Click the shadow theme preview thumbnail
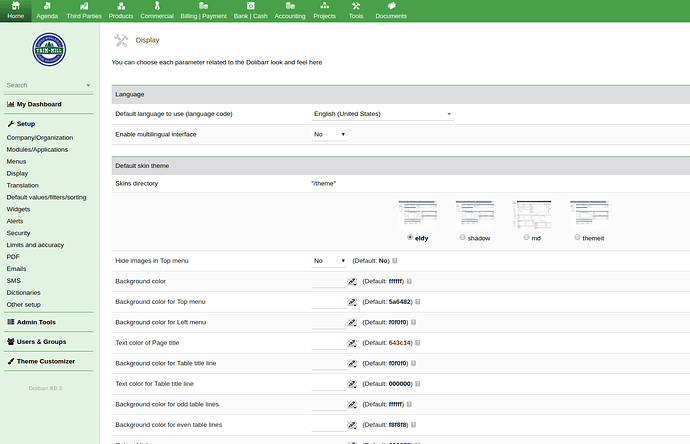 point(475,214)
